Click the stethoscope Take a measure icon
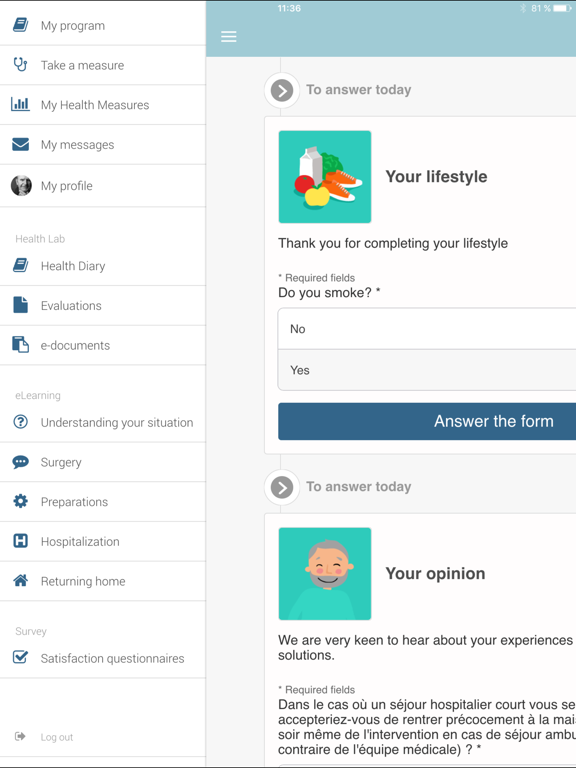The image size is (576, 768). point(20,65)
